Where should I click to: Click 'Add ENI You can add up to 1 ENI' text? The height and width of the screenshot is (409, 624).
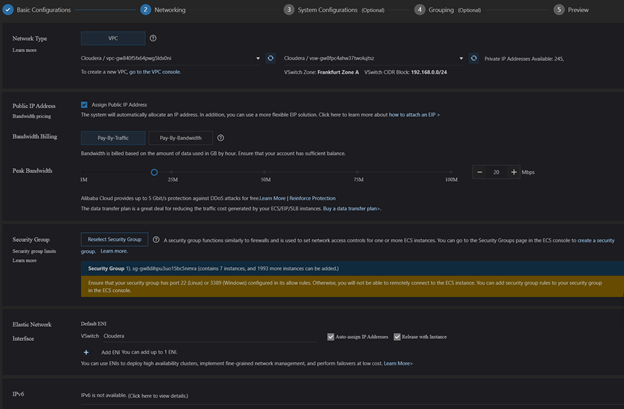click(x=139, y=352)
